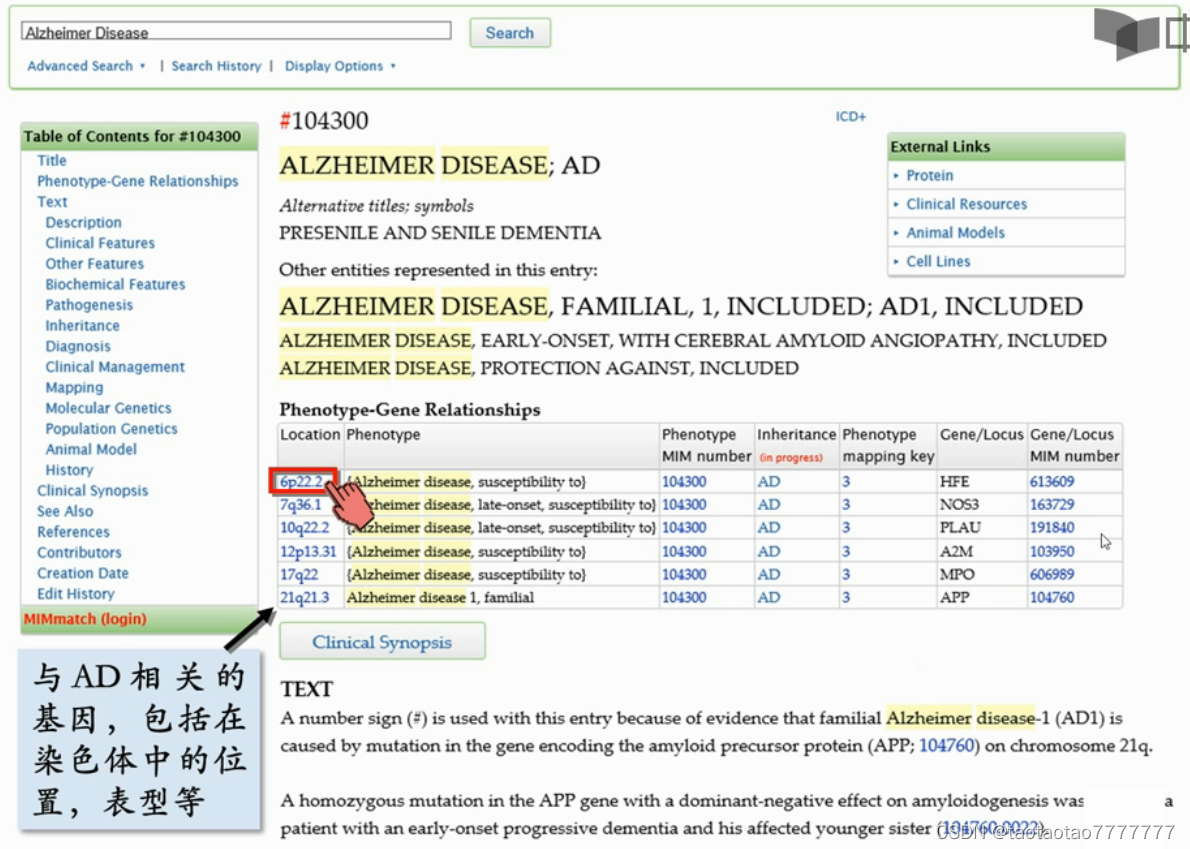Click MIMmatch (login) link
The width and height of the screenshot is (1190, 849).
click(x=85, y=619)
